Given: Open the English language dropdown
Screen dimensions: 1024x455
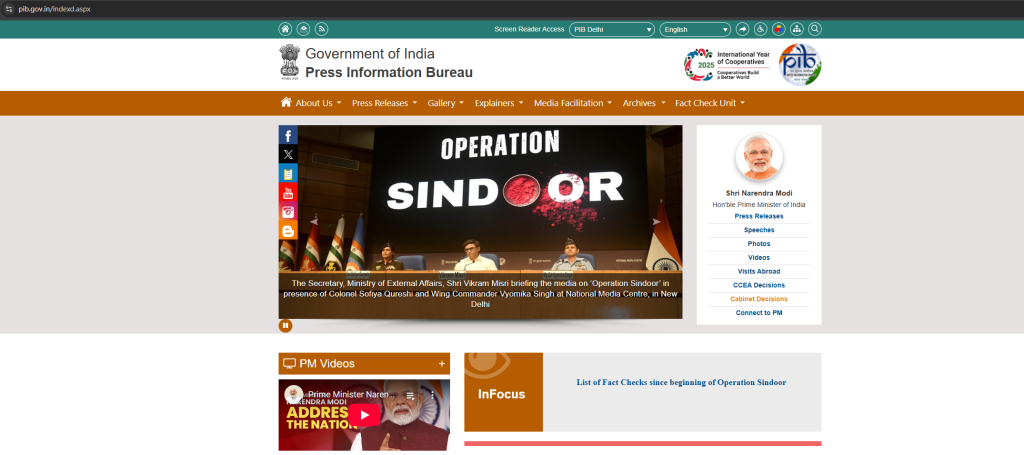Looking at the screenshot, I should [694, 29].
